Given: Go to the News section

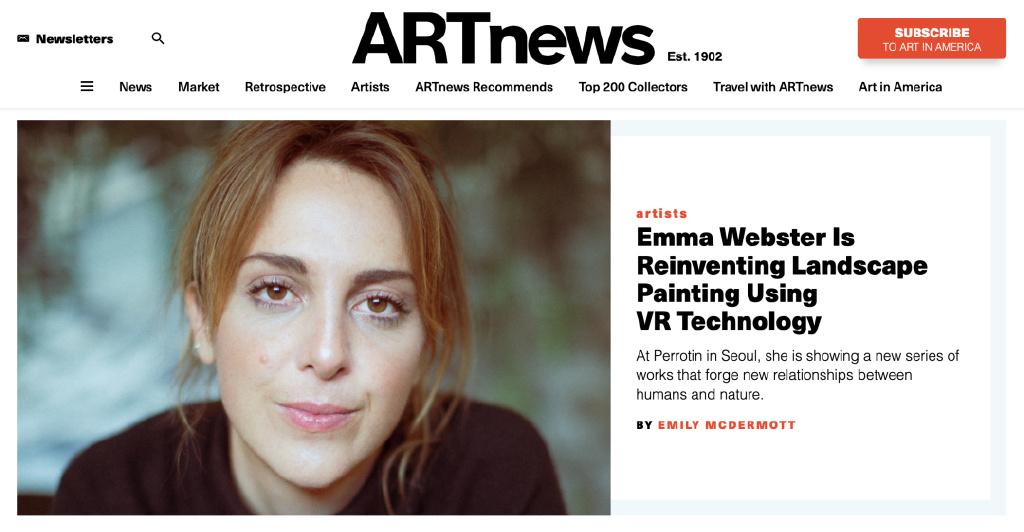Looking at the screenshot, I should click(x=135, y=87).
